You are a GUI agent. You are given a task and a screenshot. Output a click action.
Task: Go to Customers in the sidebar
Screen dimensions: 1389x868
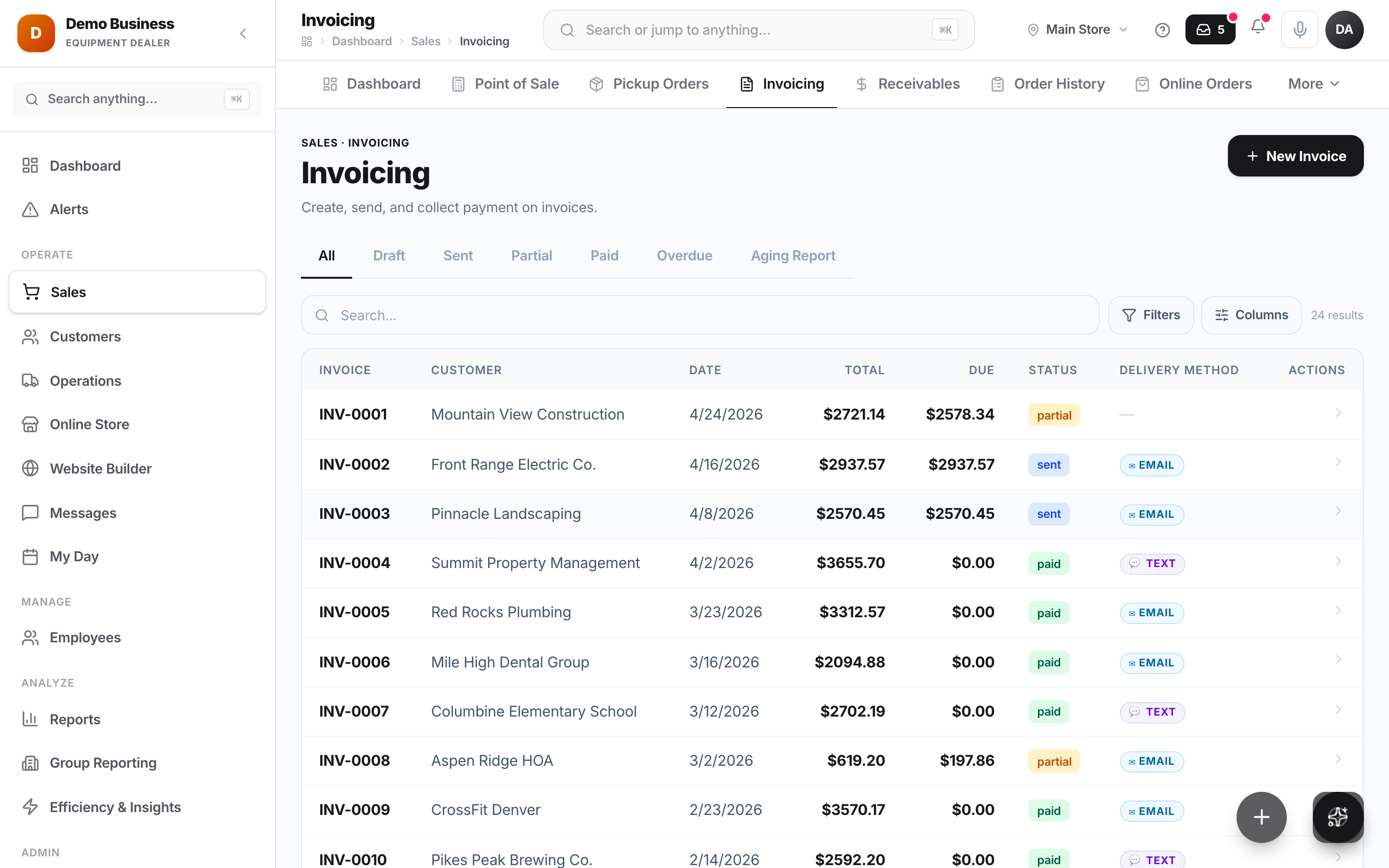137,337
